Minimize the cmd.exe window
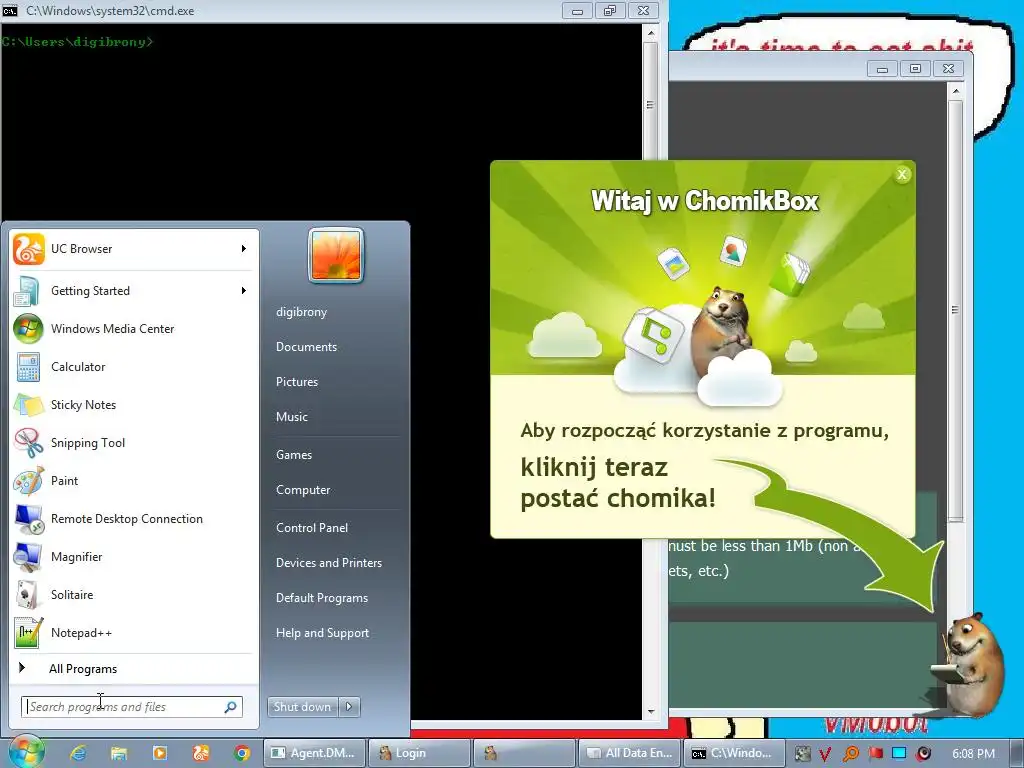This screenshot has width=1024, height=768. click(577, 11)
